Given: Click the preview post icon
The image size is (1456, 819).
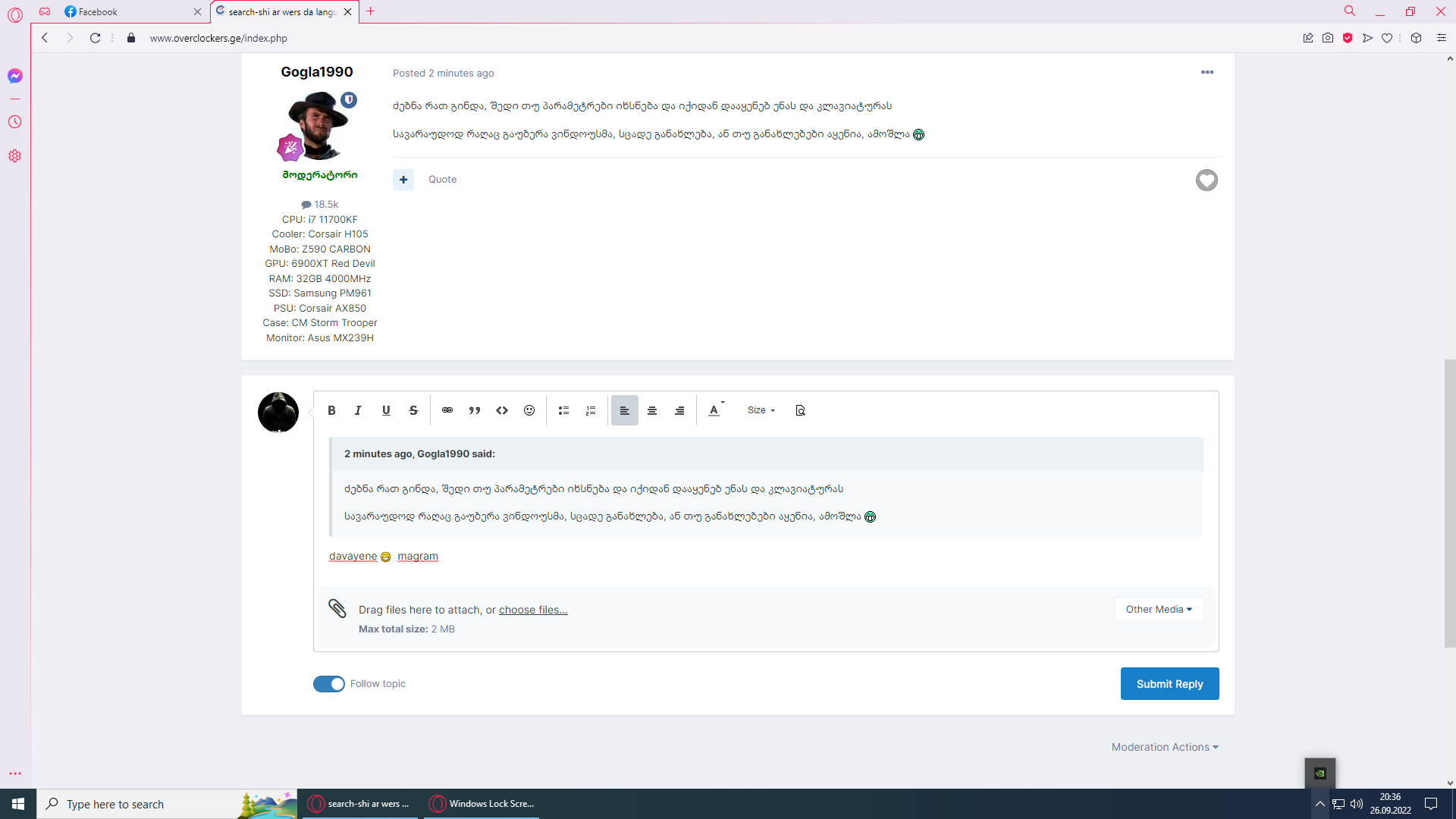Looking at the screenshot, I should 800,410.
